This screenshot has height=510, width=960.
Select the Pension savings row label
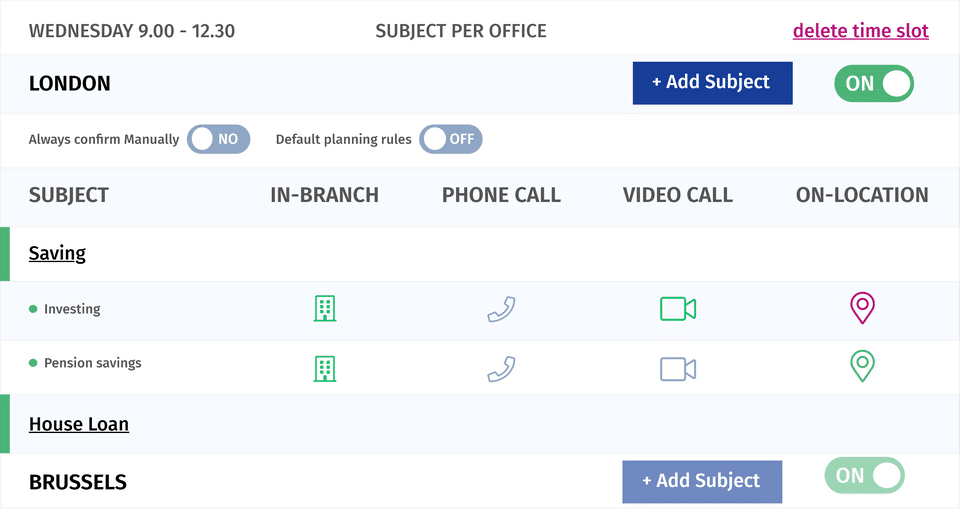(92, 363)
